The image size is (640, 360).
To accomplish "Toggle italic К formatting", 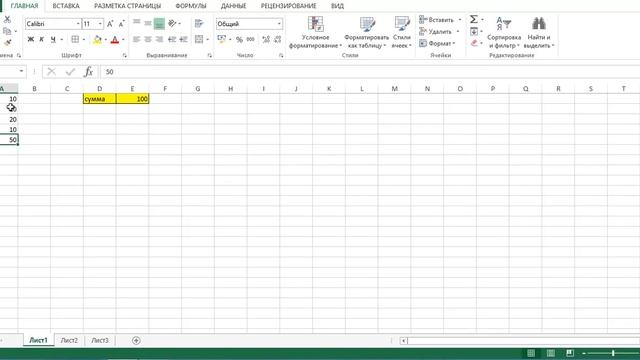I will click(42, 40).
